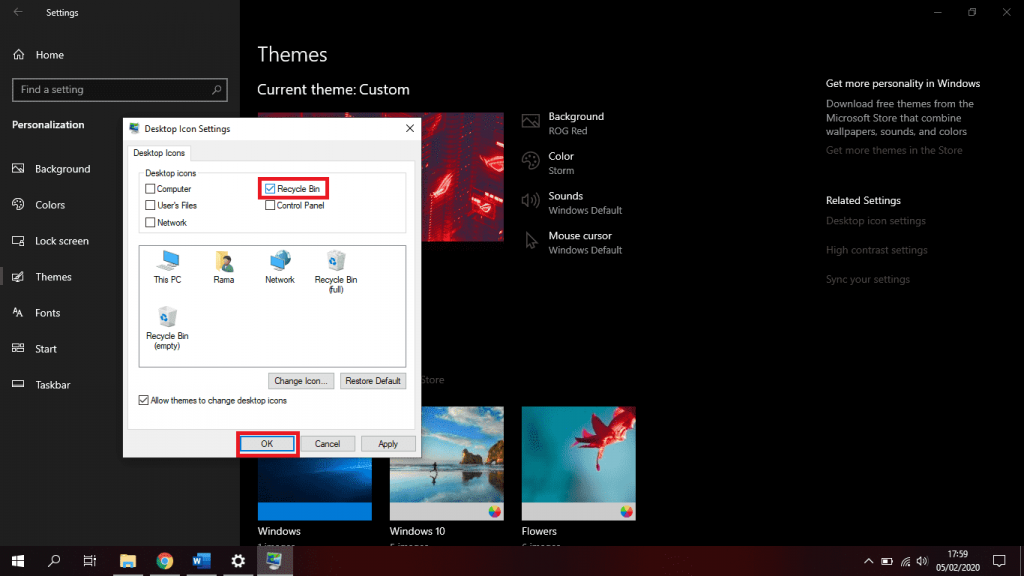
Task: Uncheck the Recycle Bin checkbox
Action: (270, 188)
